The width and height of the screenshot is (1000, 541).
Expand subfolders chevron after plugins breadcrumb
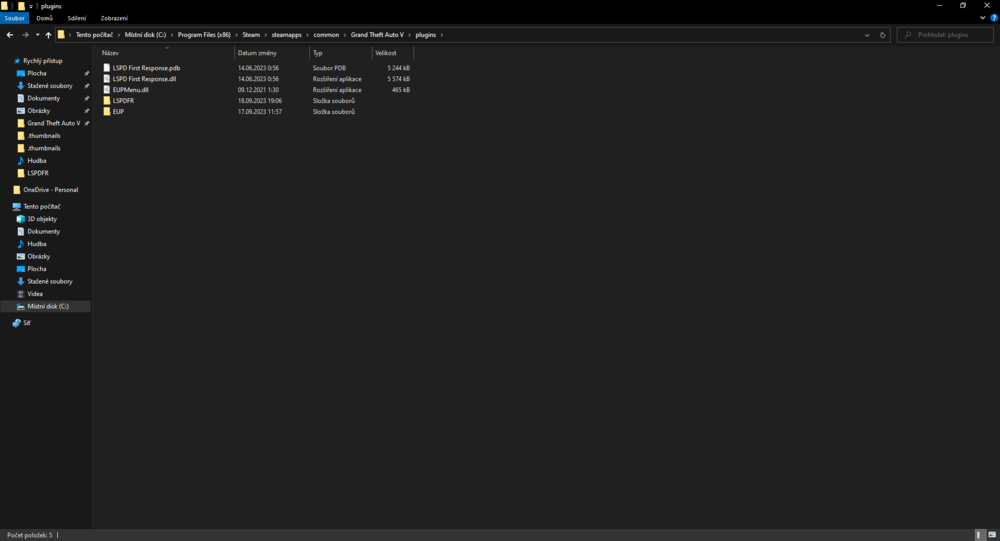pyautogui.click(x=441, y=35)
